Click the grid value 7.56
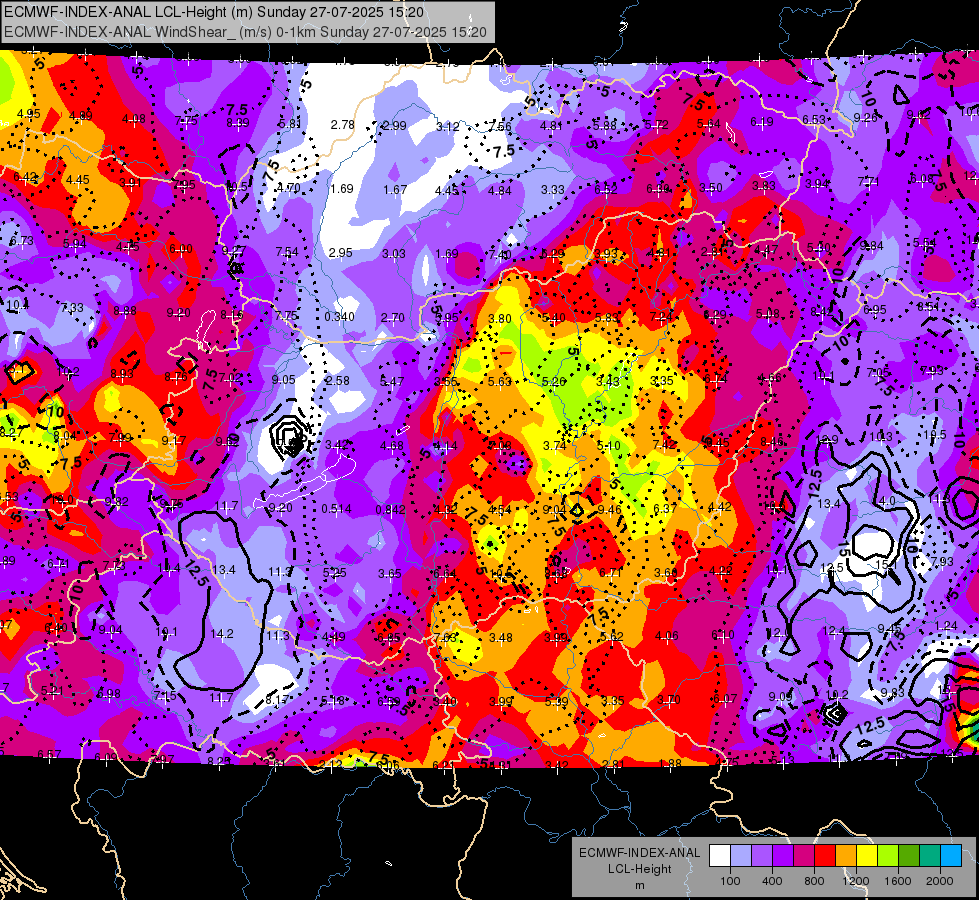This screenshot has height=900, width=979. point(500,127)
